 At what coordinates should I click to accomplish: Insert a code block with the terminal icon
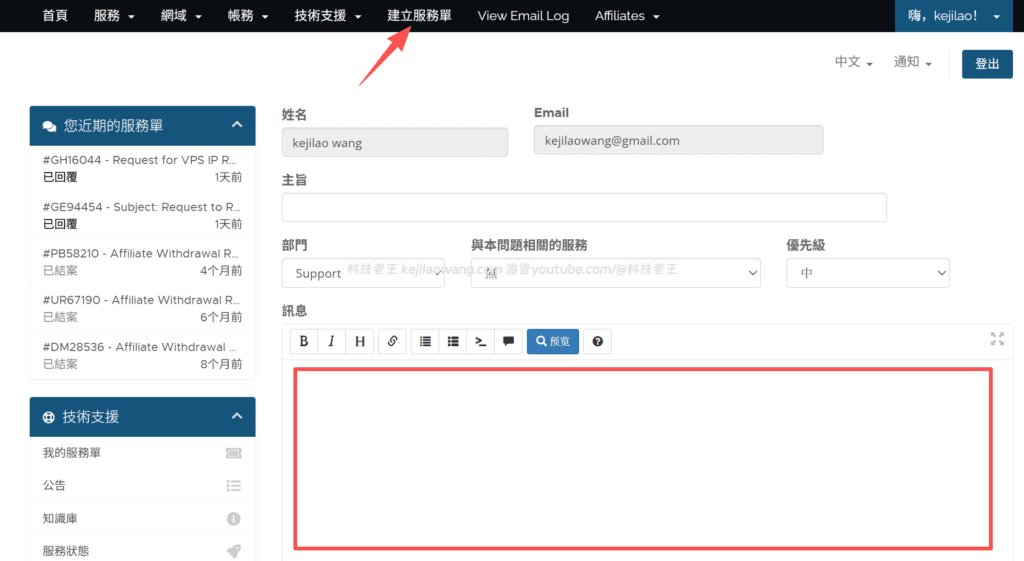[481, 341]
